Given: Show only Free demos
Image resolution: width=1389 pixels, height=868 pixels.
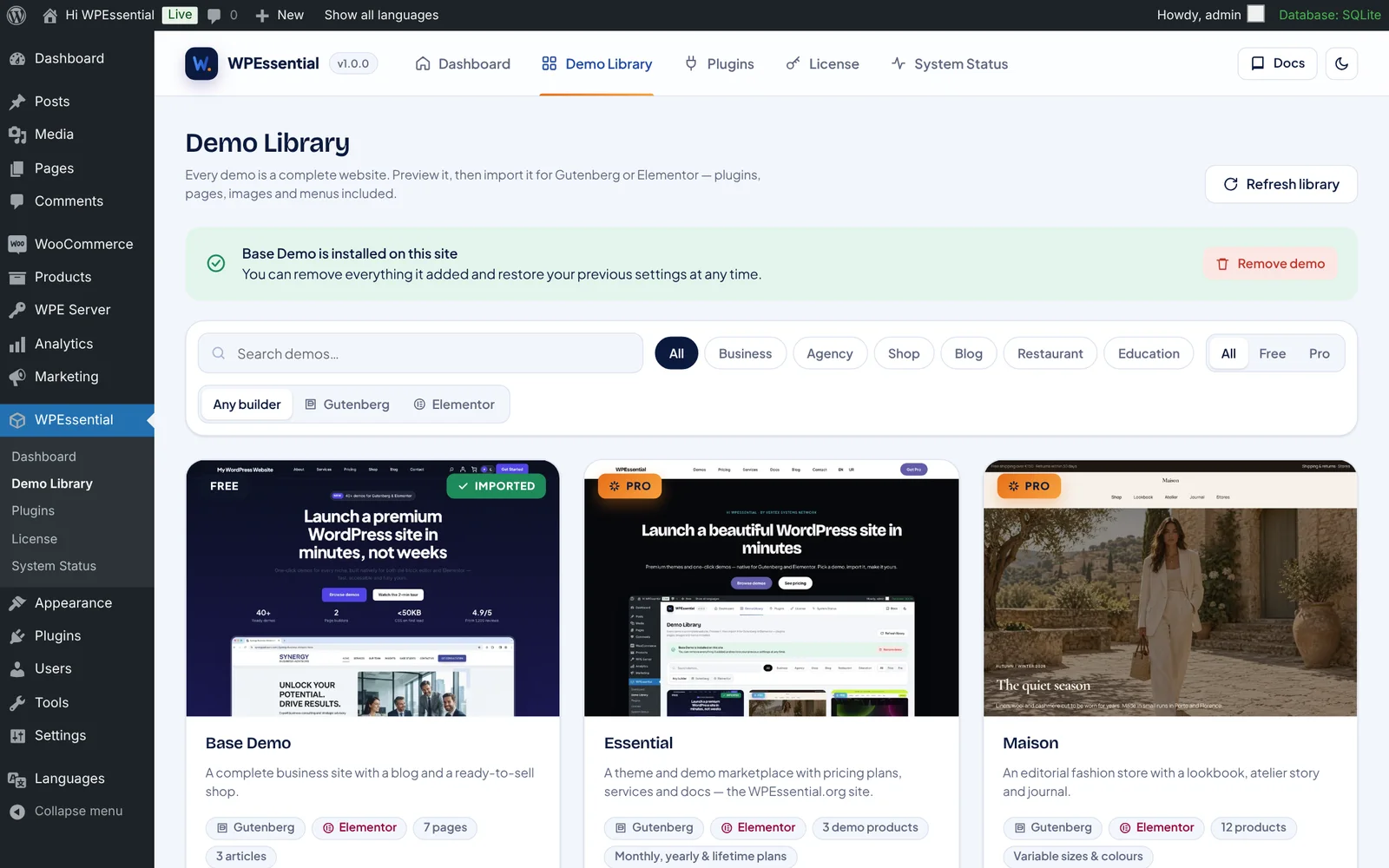Looking at the screenshot, I should [1272, 353].
